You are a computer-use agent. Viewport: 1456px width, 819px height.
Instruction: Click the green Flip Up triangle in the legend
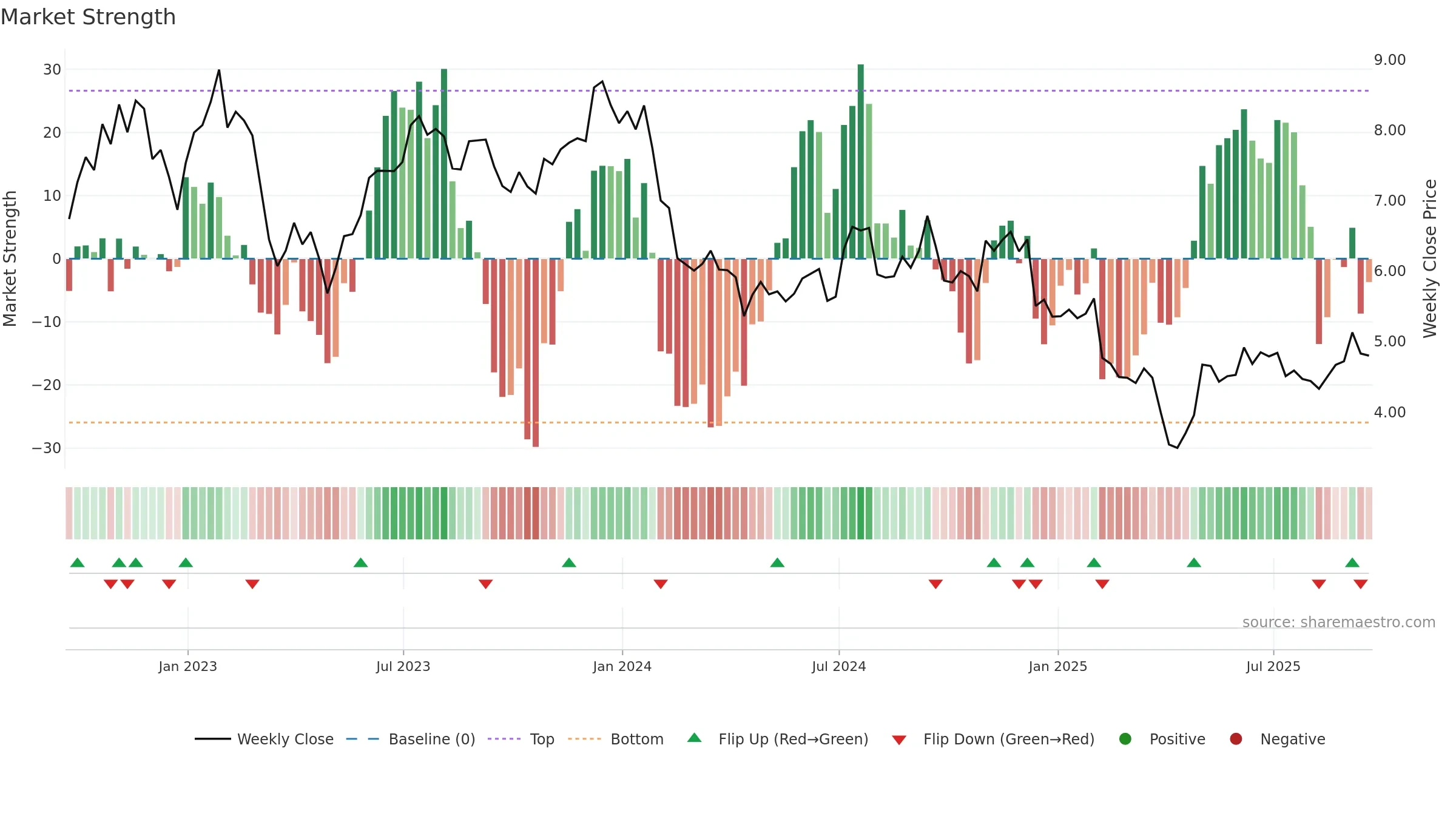pos(694,738)
